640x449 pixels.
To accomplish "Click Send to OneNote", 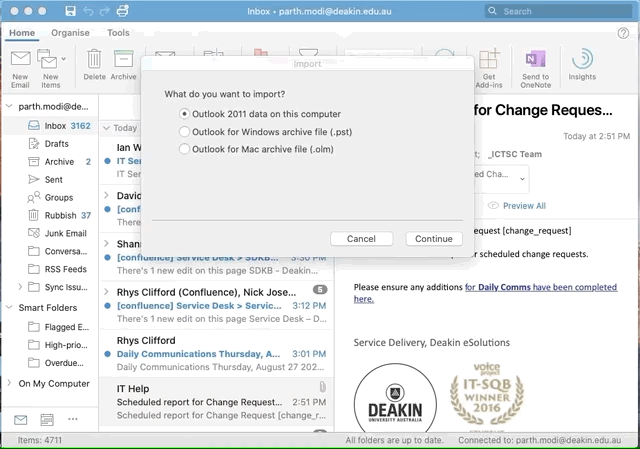I will (x=536, y=69).
